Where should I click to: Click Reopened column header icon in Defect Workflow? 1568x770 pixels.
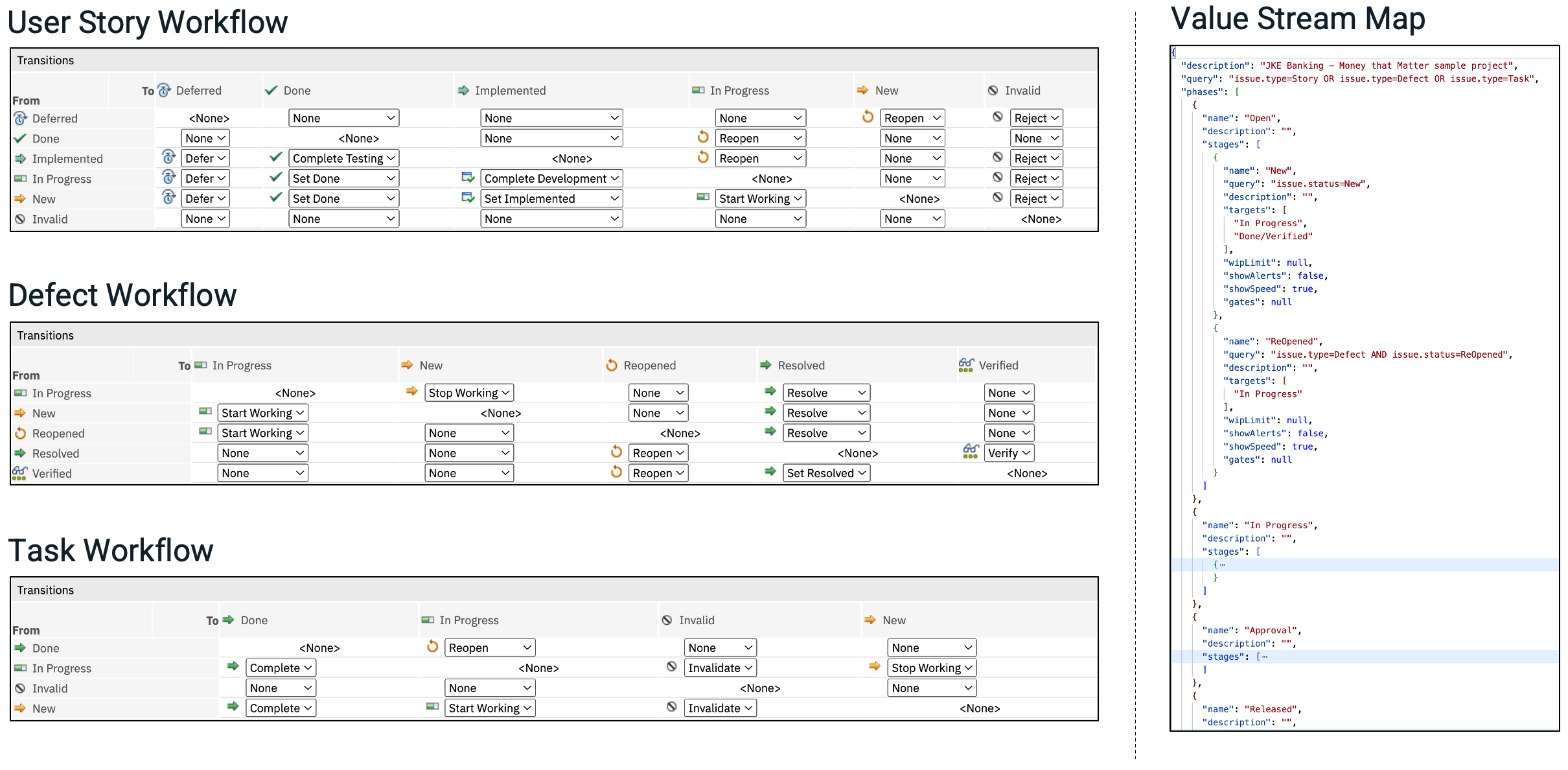tap(612, 365)
